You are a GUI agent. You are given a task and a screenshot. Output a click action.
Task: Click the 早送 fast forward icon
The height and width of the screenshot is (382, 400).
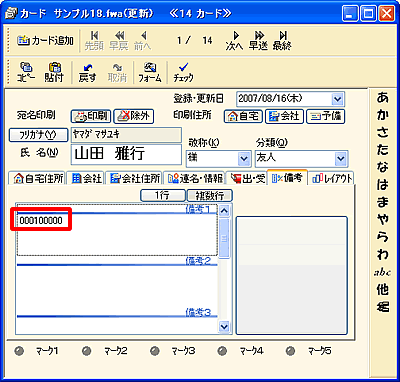[x=258, y=41]
